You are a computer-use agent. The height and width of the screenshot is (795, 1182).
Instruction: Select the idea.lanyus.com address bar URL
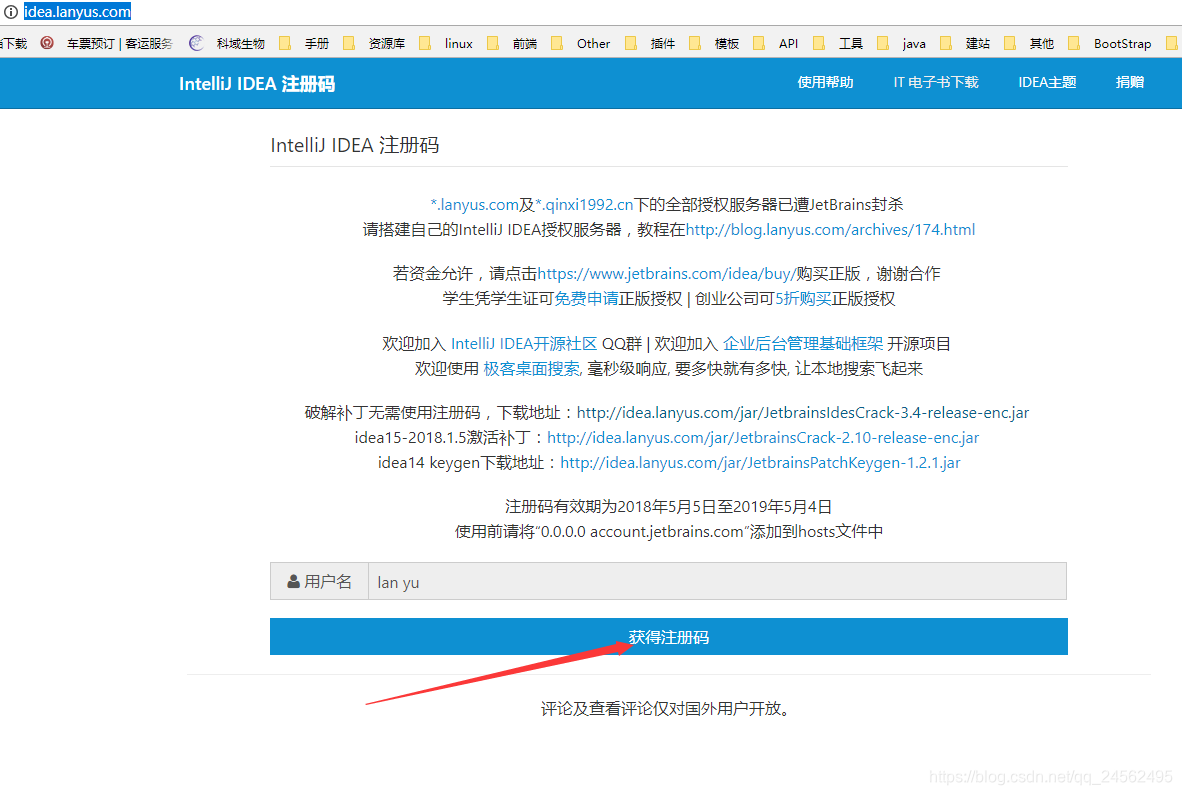click(x=78, y=12)
